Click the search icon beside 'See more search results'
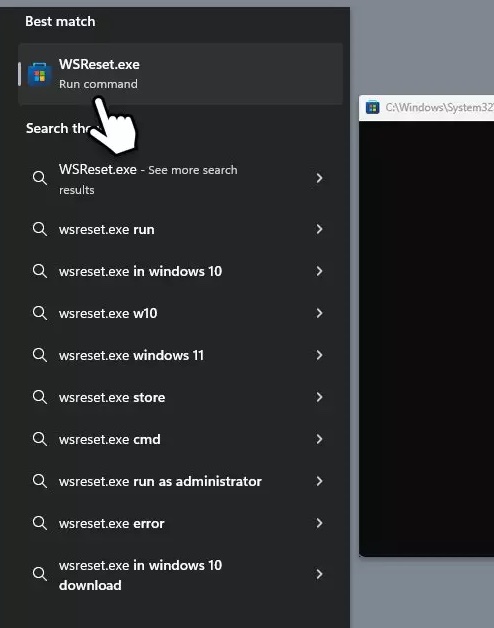 pyautogui.click(x=40, y=178)
